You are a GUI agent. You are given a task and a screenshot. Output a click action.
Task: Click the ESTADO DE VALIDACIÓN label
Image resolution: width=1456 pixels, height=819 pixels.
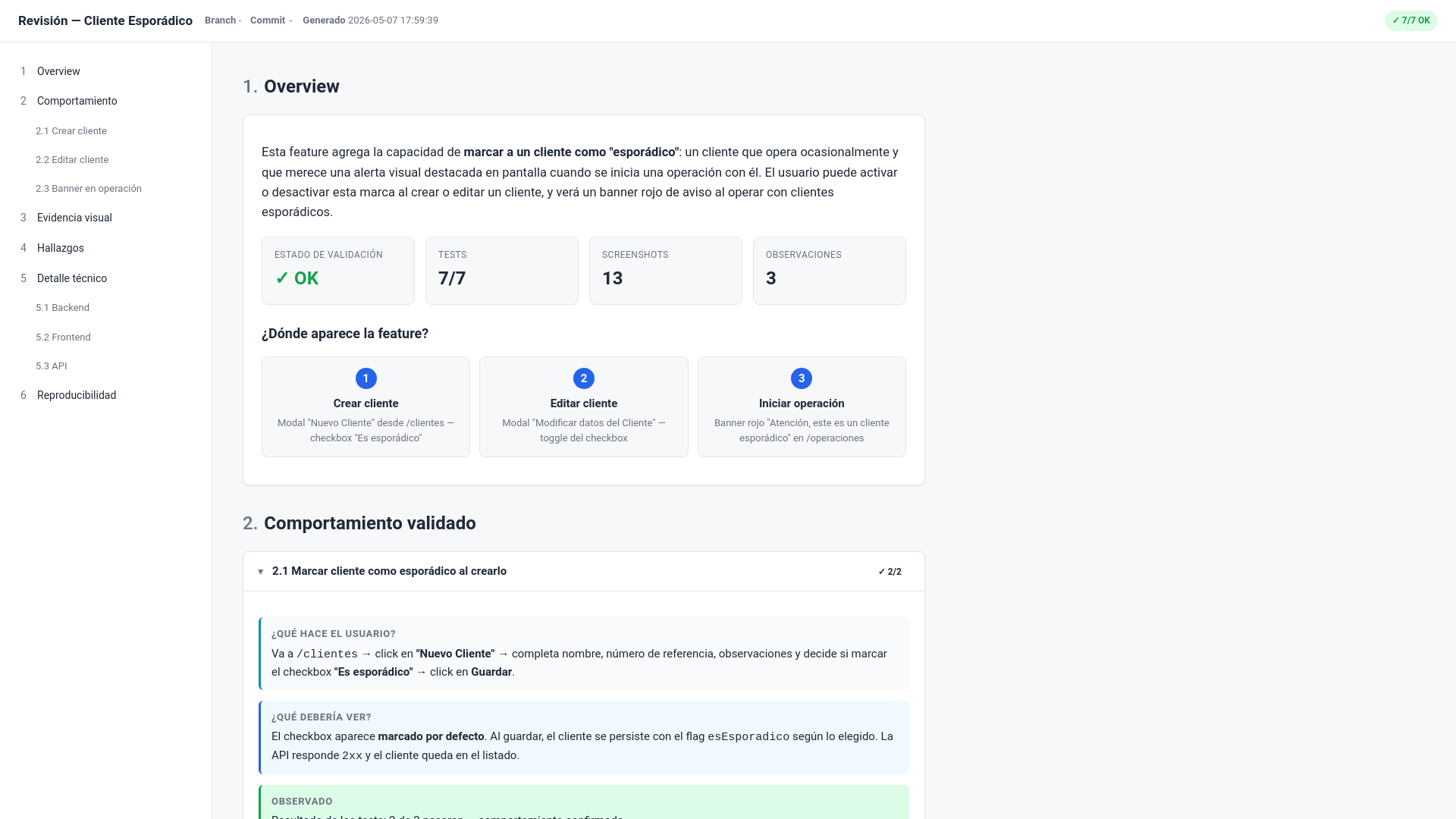tap(328, 255)
